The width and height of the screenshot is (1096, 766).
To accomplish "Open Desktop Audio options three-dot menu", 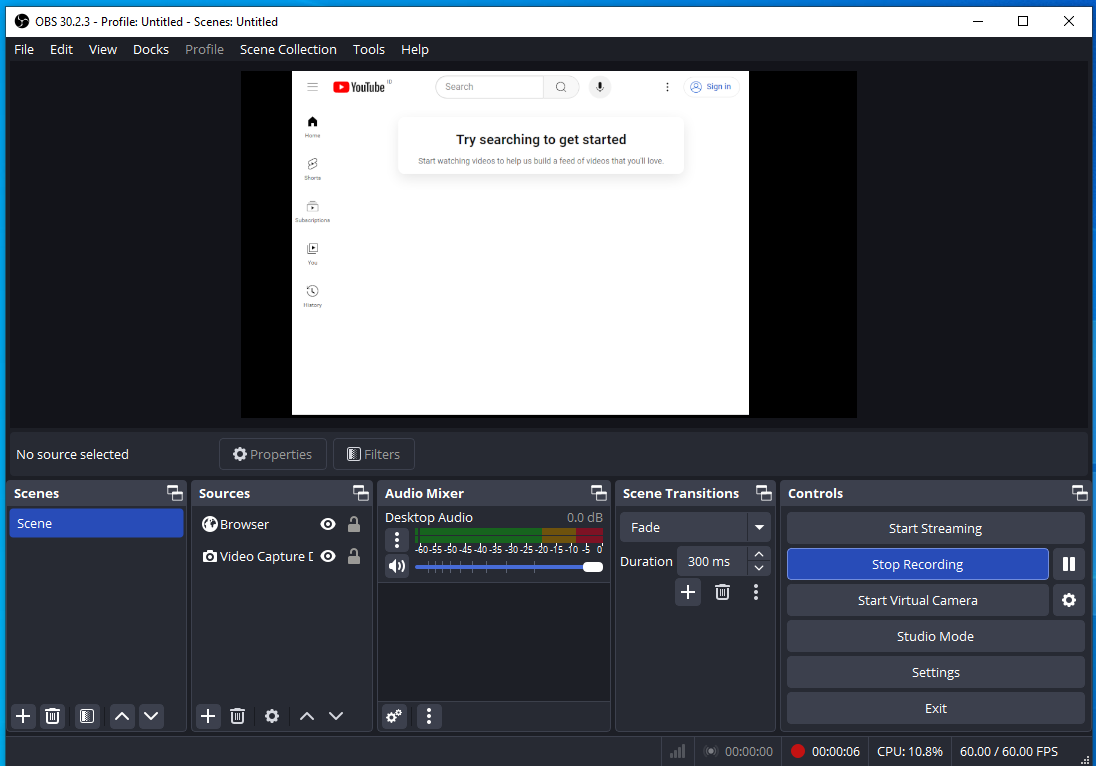I will (x=397, y=540).
